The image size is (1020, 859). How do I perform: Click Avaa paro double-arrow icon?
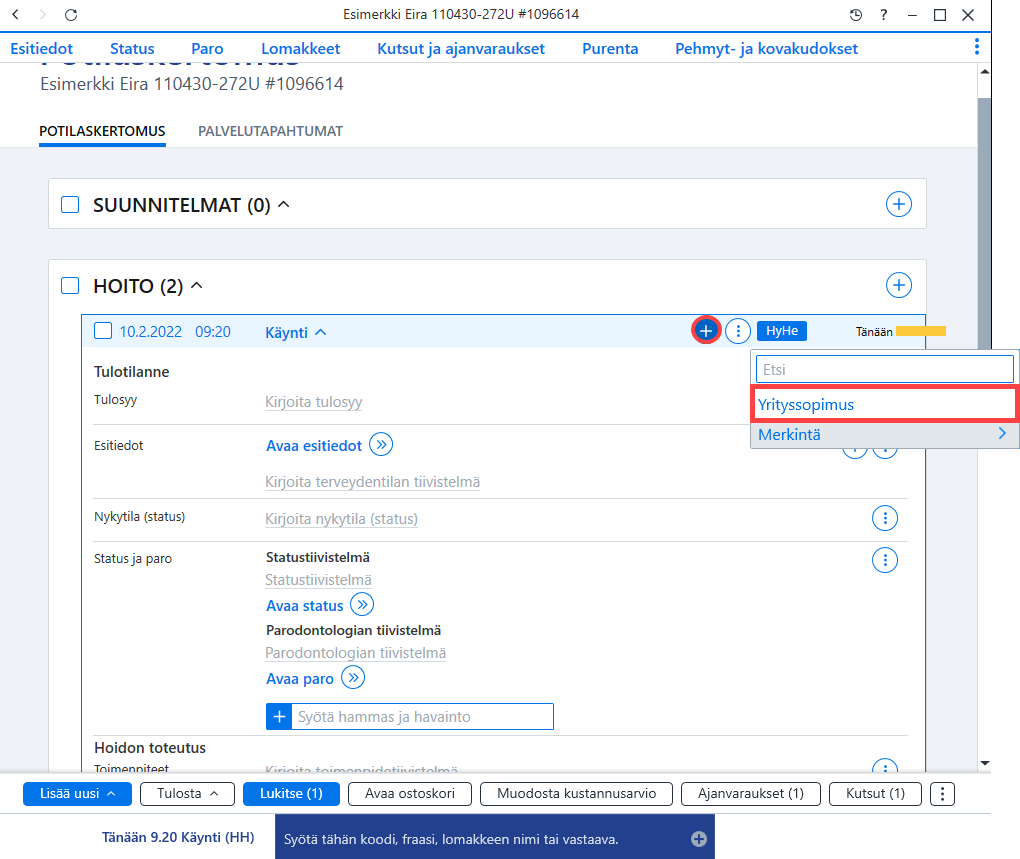pyautogui.click(x=353, y=678)
